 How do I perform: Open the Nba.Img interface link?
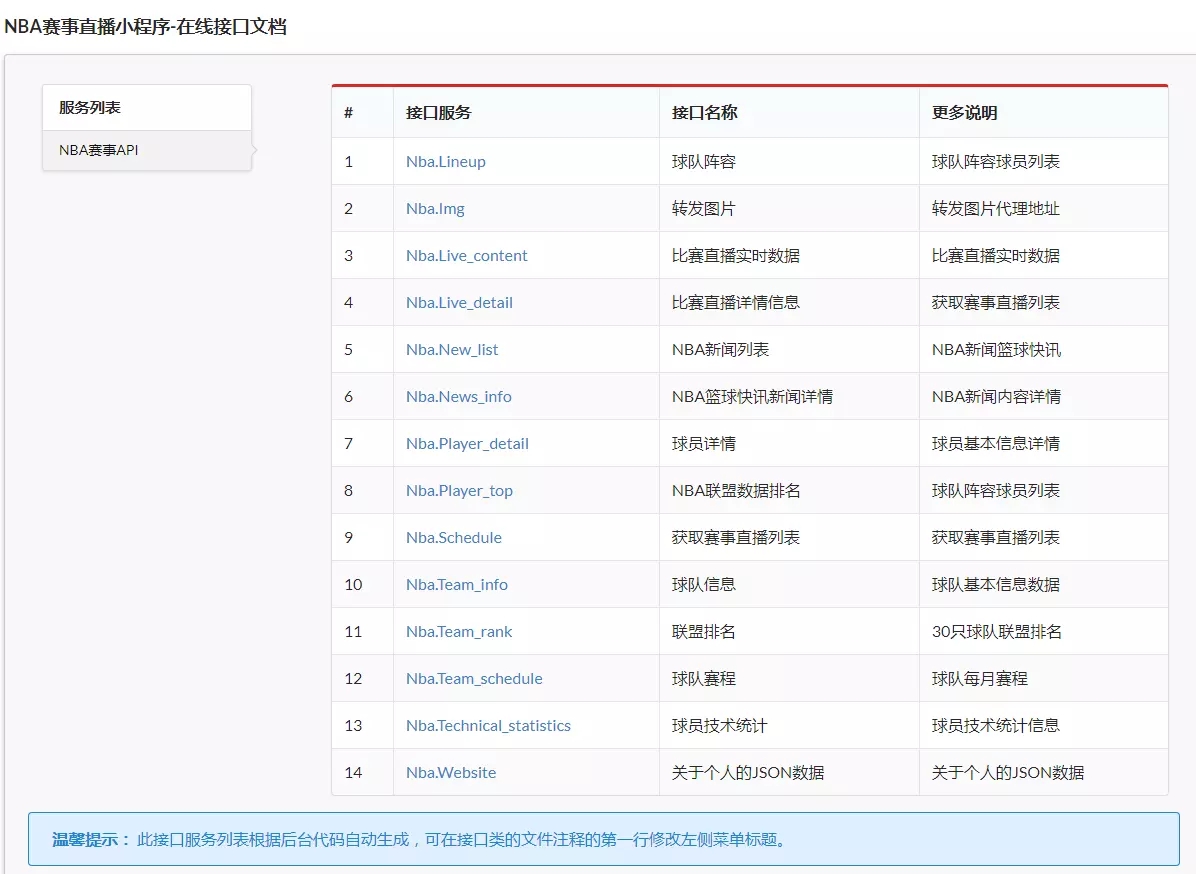[435, 209]
